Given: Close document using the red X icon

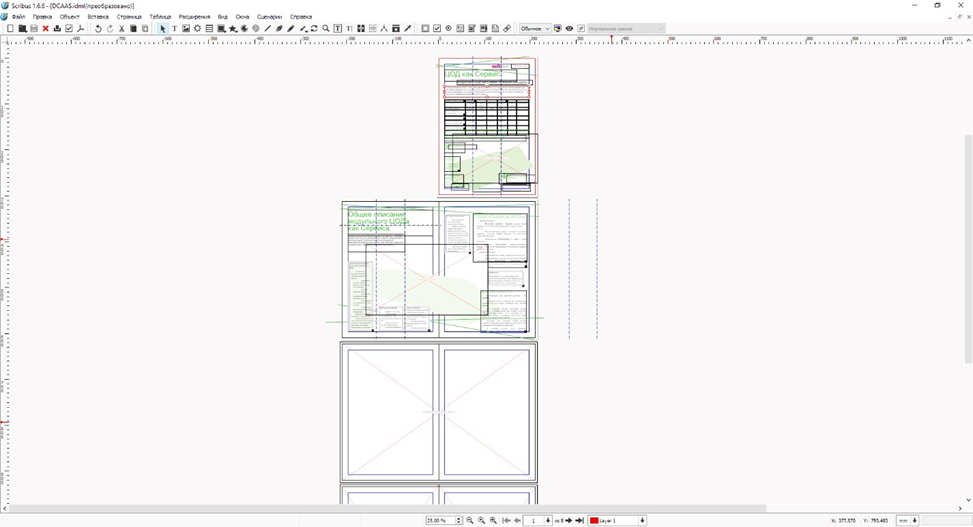Looking at the screenshot, I should pos(45,29).
